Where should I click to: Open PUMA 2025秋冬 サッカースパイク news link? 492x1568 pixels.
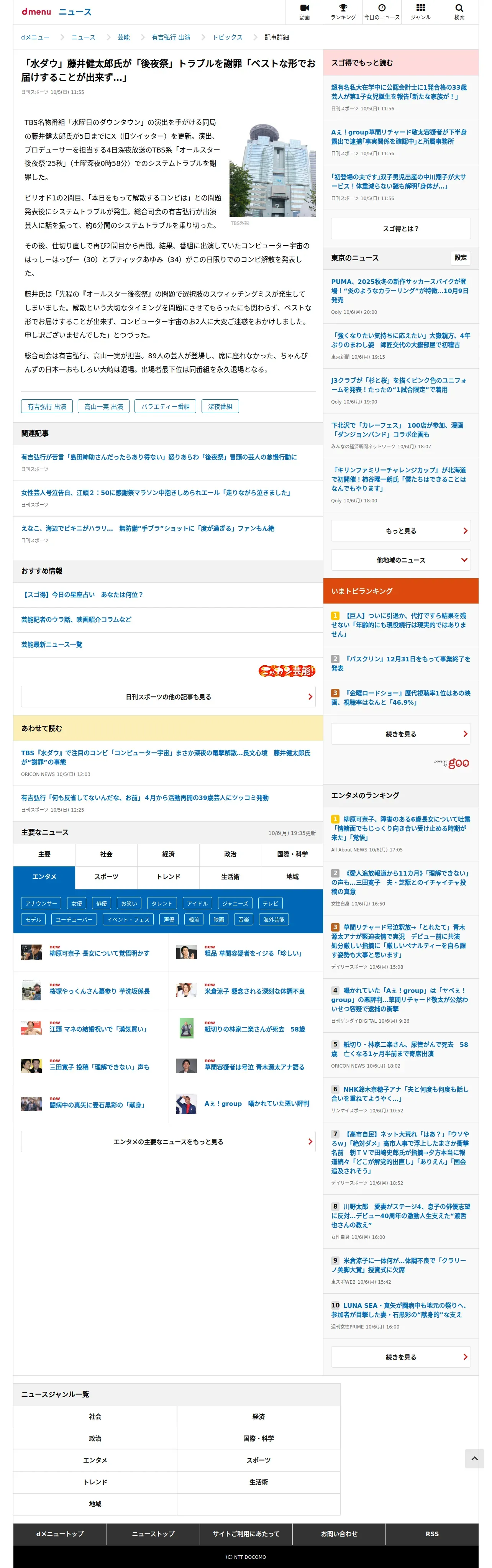pos(400,290)
